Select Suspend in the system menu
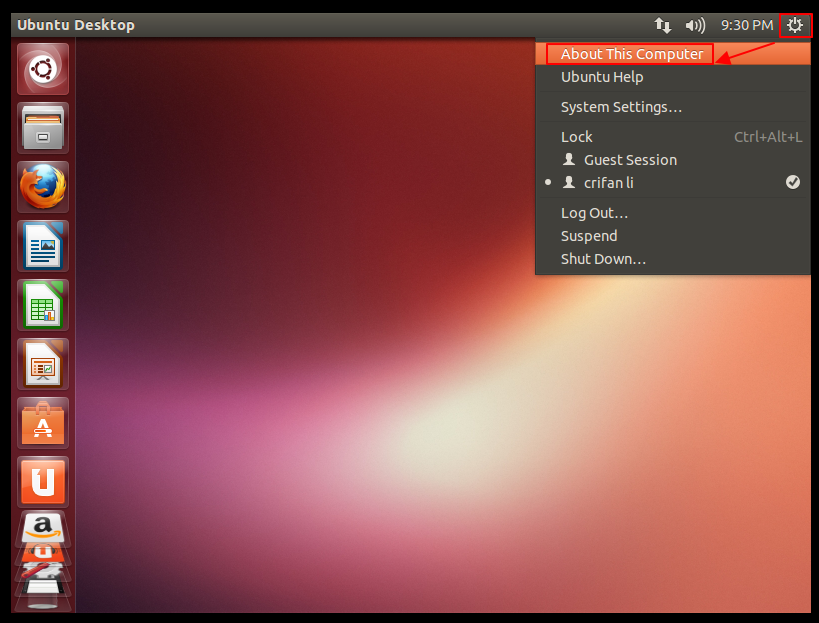The image size is (819, 623). point(673,236)
